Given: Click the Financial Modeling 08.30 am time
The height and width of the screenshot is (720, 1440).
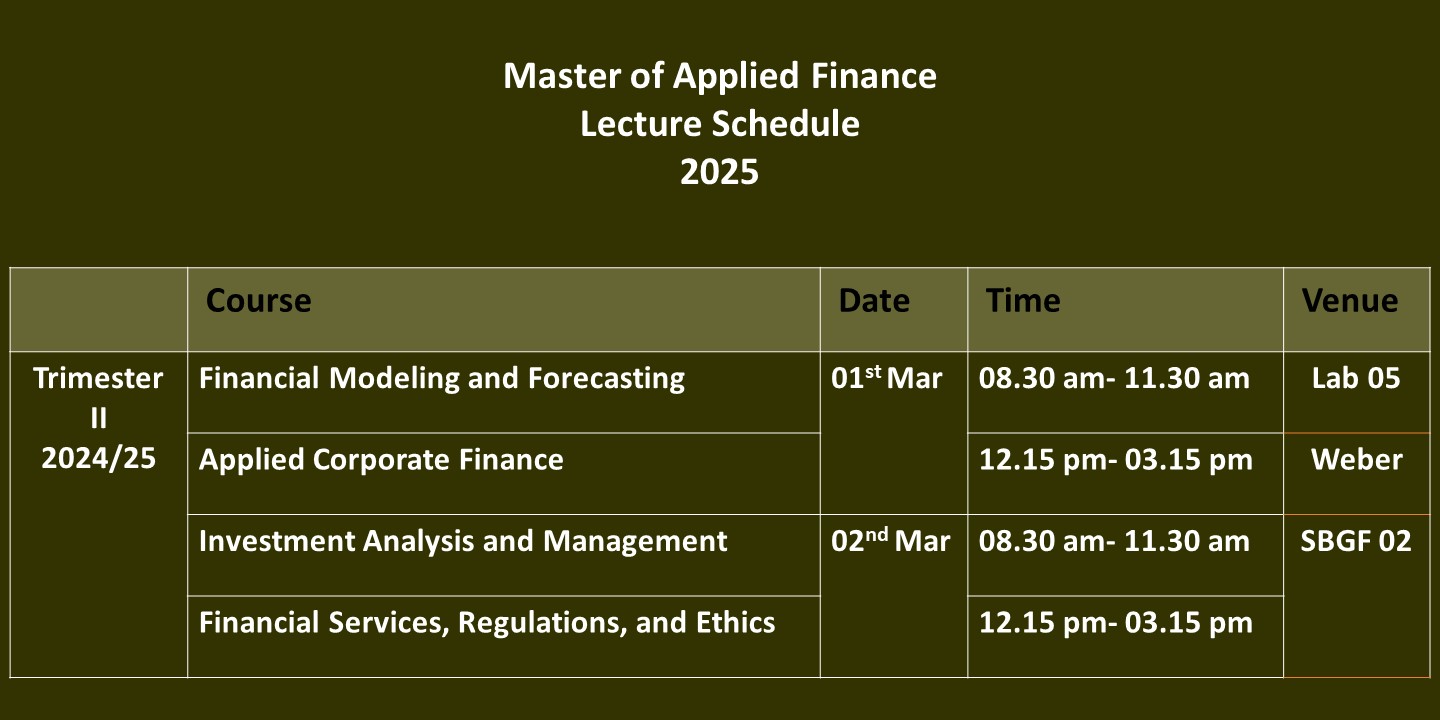Looking at the screenshot, I should [1114, 379].
